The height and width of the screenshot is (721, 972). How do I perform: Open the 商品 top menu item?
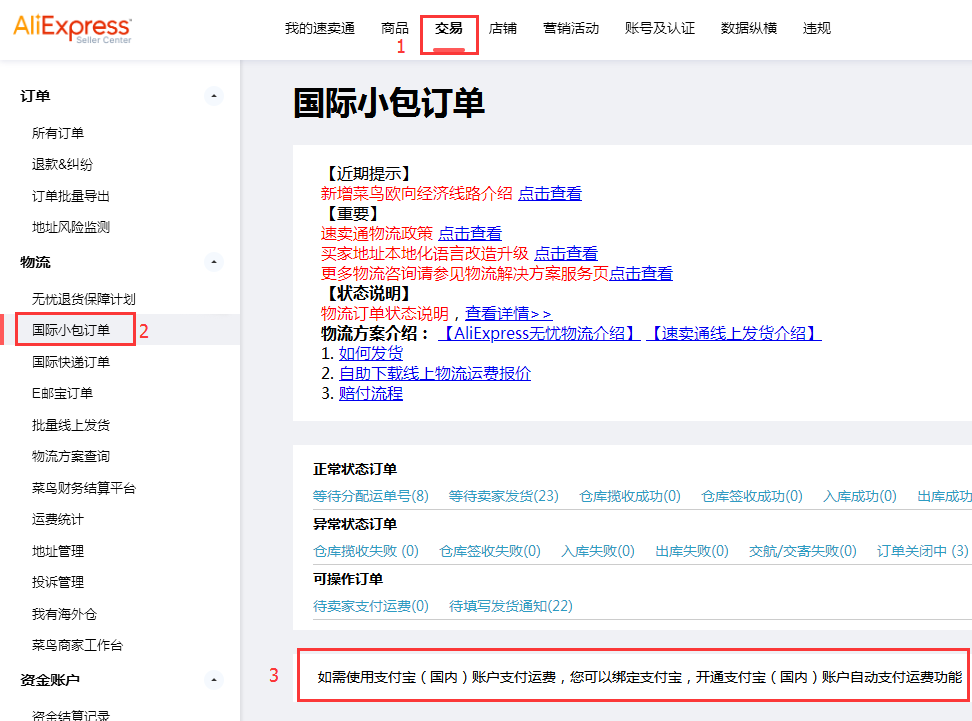(x=394, y=28)
